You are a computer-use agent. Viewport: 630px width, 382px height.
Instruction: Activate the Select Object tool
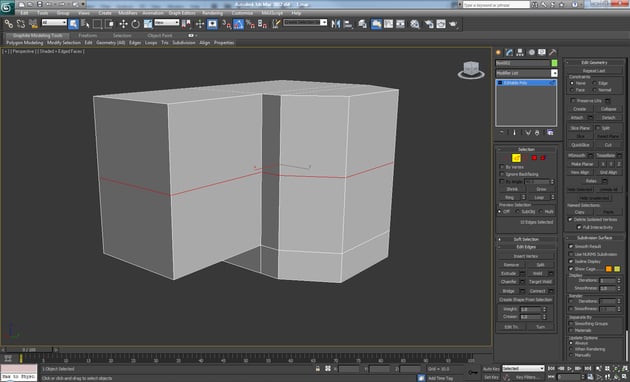pyautogui.click(x=73, y=24)
